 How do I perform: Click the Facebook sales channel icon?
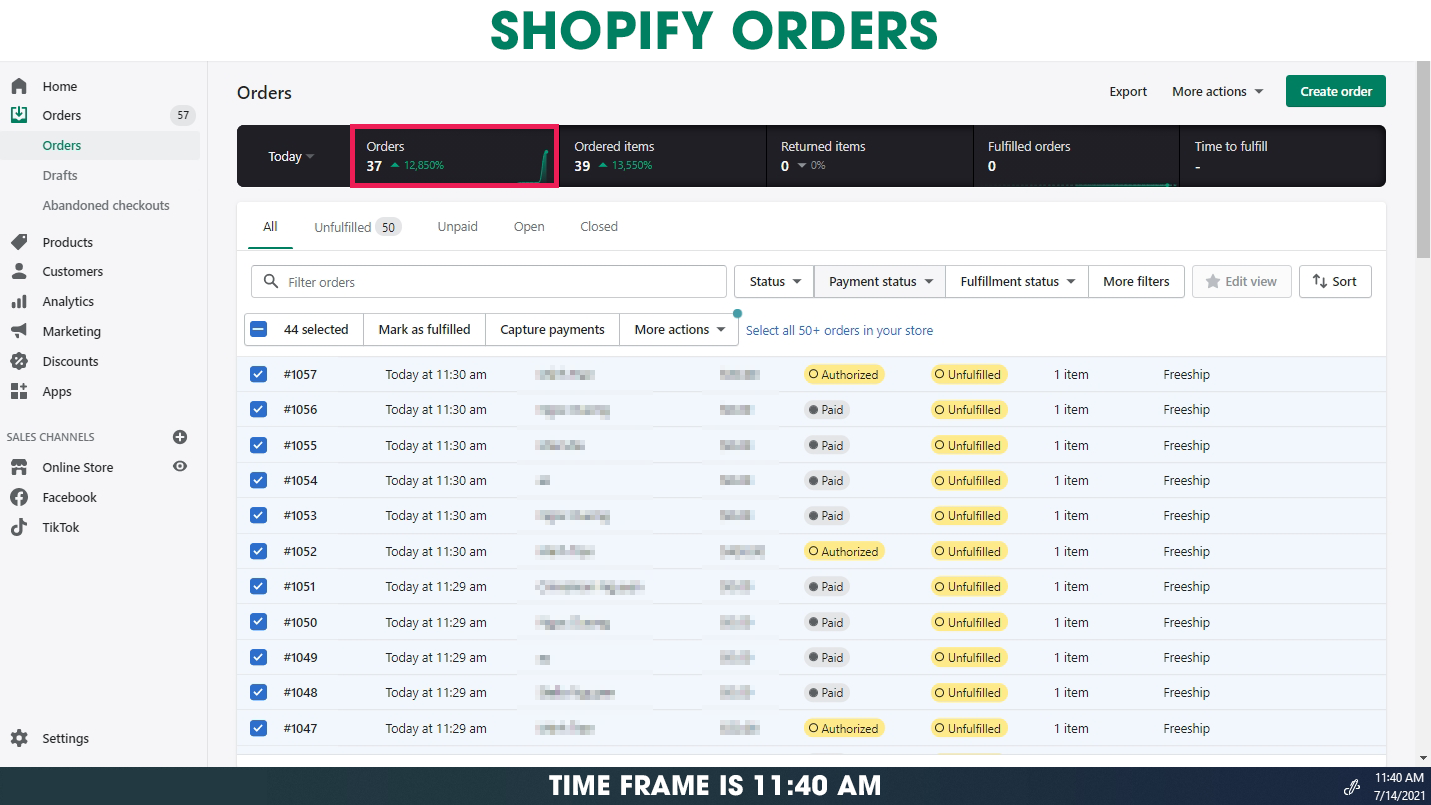[19, 497]
